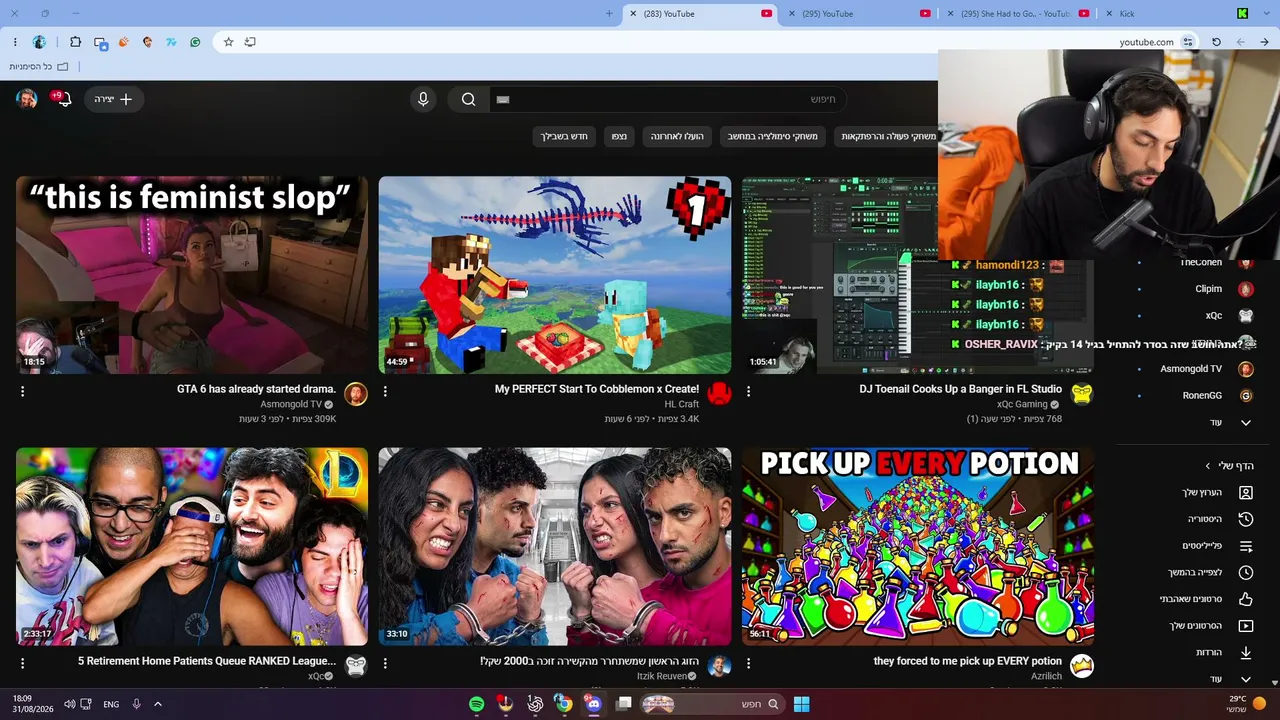The width and height of the screenshot is (1280, 720).
Task: Select the חדש בשבילך filter chip
Action: point(565,136)
